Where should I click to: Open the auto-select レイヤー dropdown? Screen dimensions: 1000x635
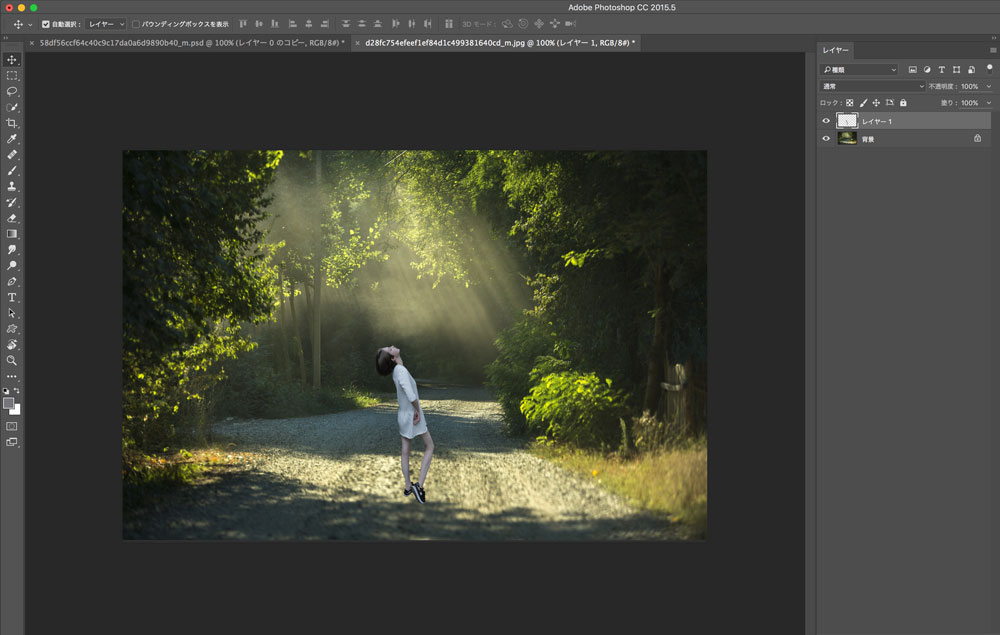point(106,24)
